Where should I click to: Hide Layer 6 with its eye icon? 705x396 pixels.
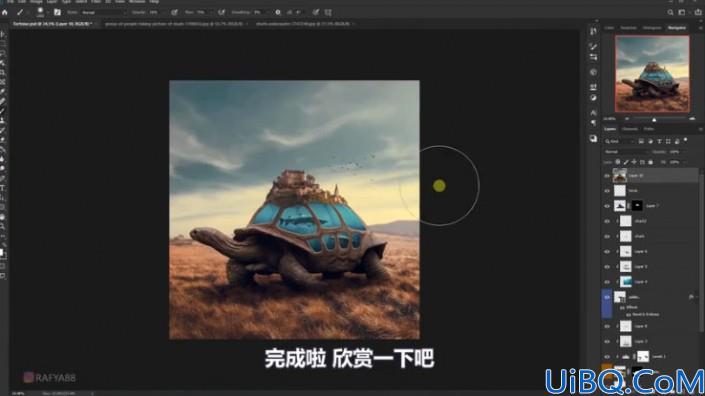point(607,252)
